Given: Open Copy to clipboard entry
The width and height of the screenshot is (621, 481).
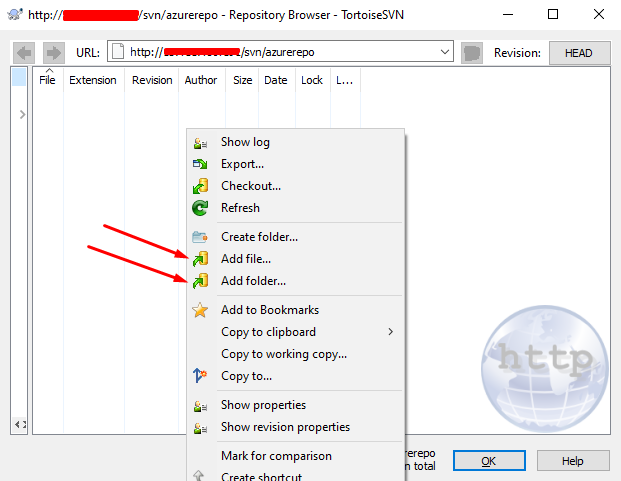Looking at the screenshot, I should point(295,332).
